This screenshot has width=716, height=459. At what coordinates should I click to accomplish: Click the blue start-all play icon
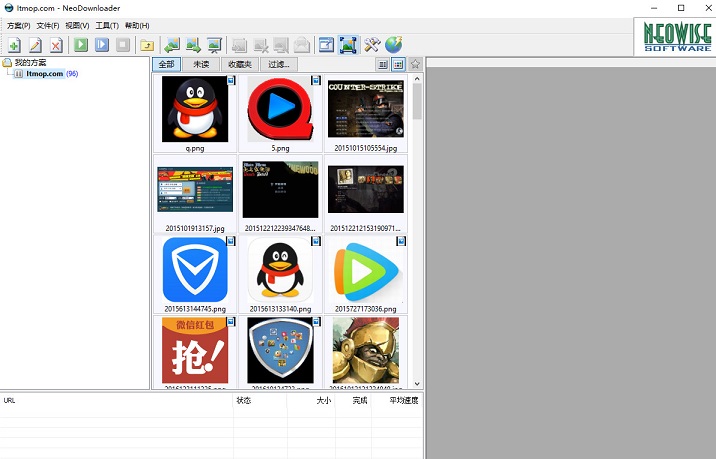[102, 44]
